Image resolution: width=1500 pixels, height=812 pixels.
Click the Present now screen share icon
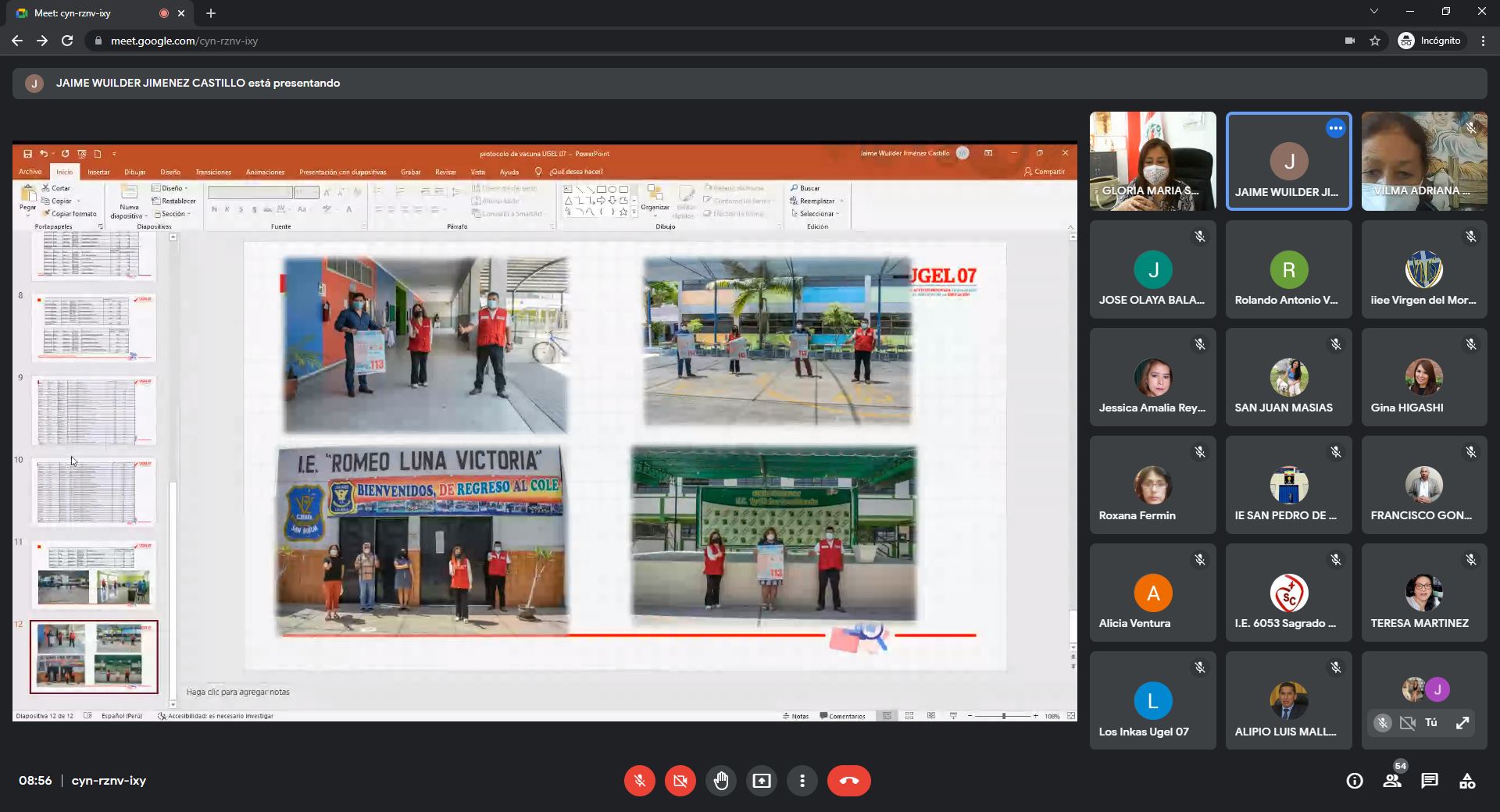click(762, 781)
